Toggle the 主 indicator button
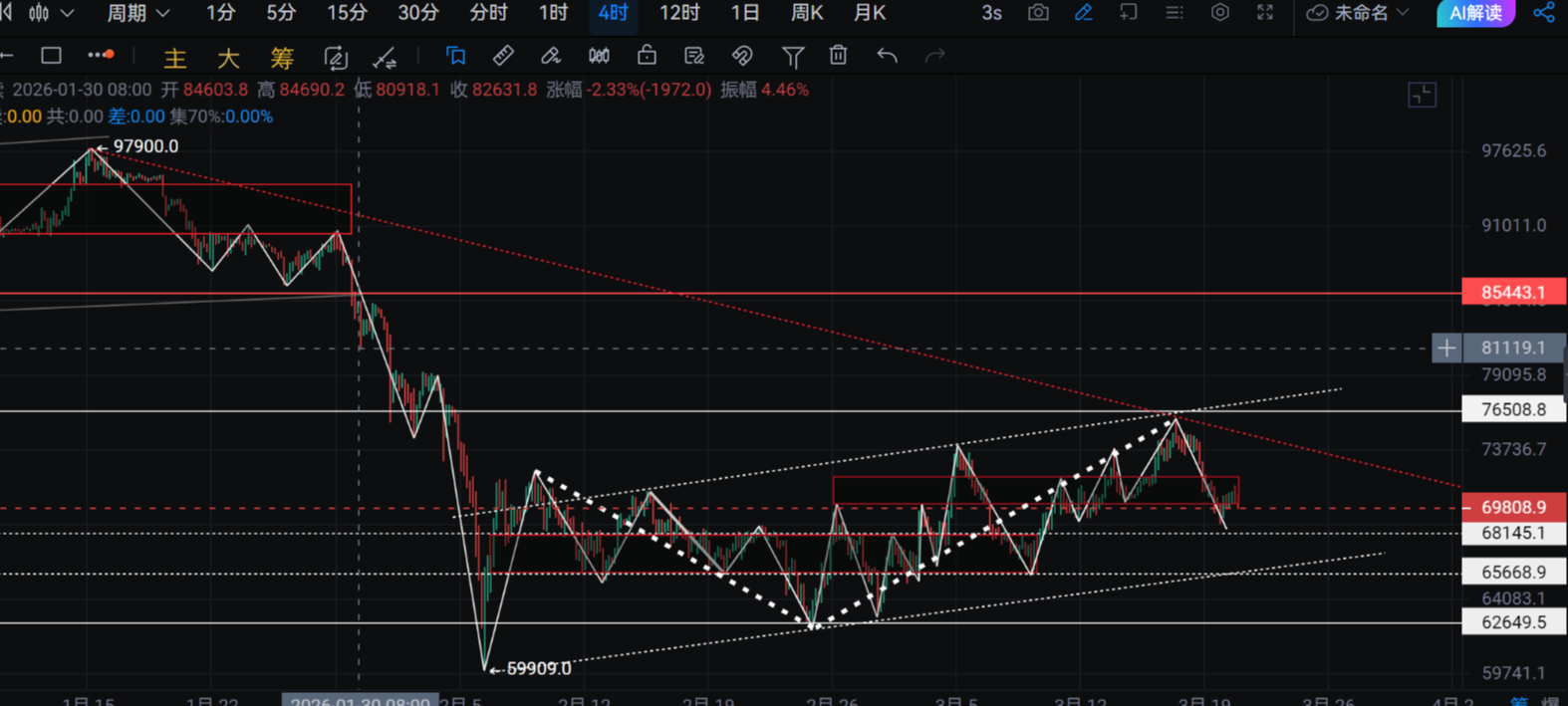The height and width of the screenshot is (706, 1568). [174, 58]
